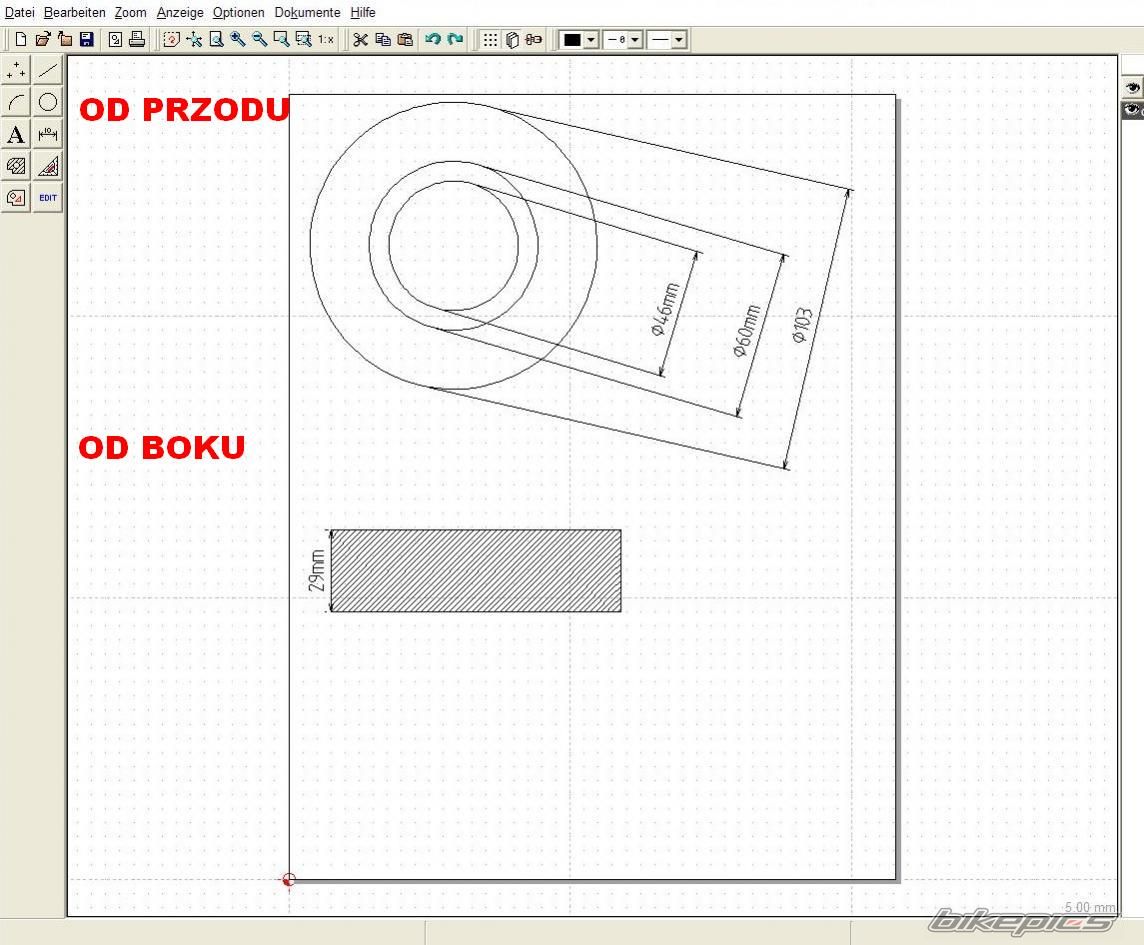Choose the hatching fill tool
The height and width of the screenshot is (945, 1144).
16,166
